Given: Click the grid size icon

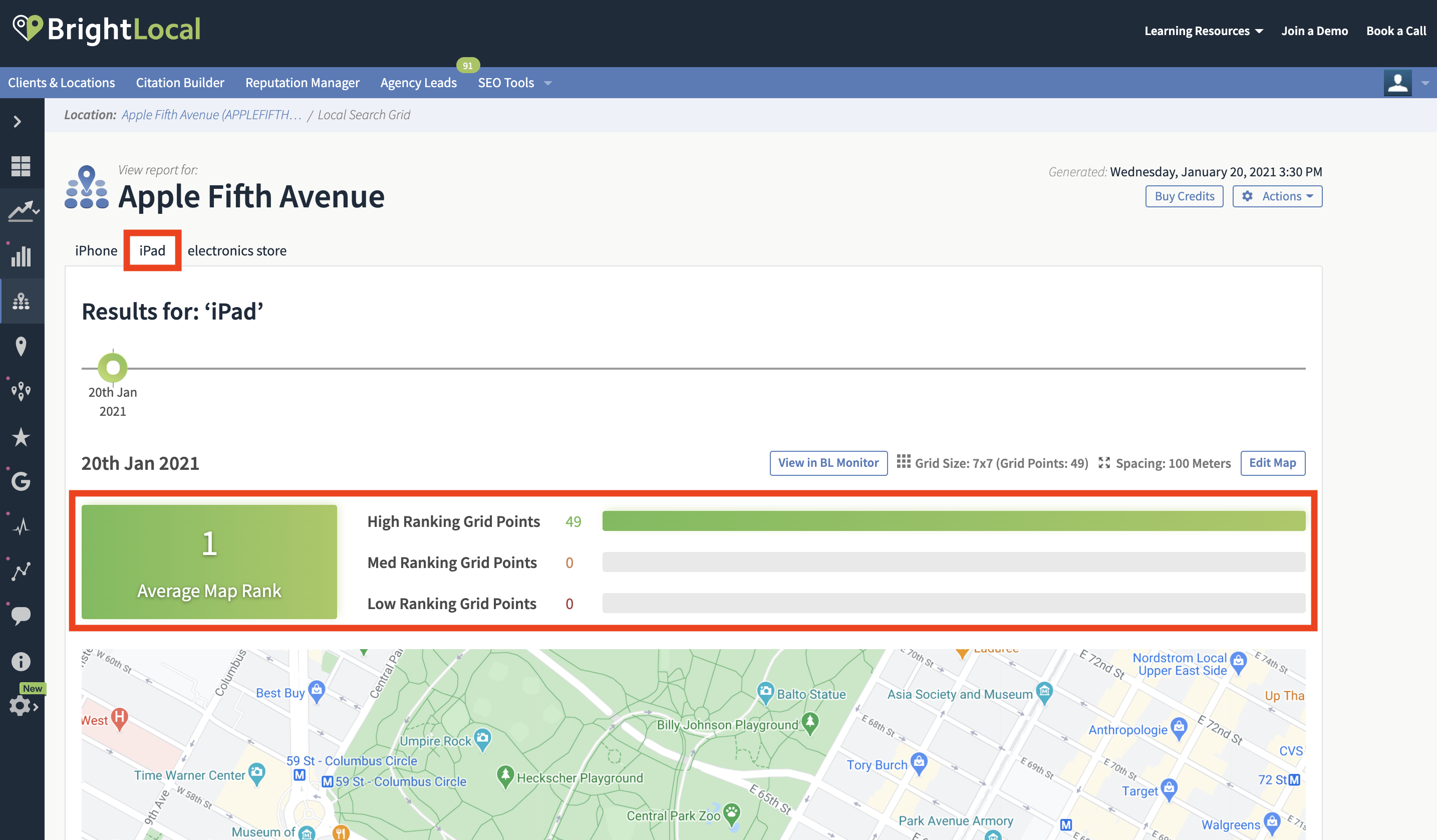Looking at the screenshot, I should coord(903,461).
